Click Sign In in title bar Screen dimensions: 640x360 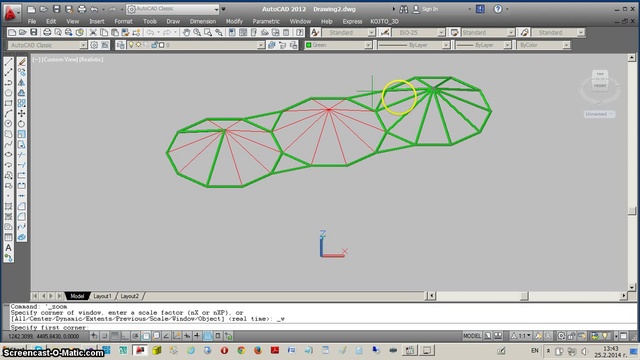tap(430, 9)
